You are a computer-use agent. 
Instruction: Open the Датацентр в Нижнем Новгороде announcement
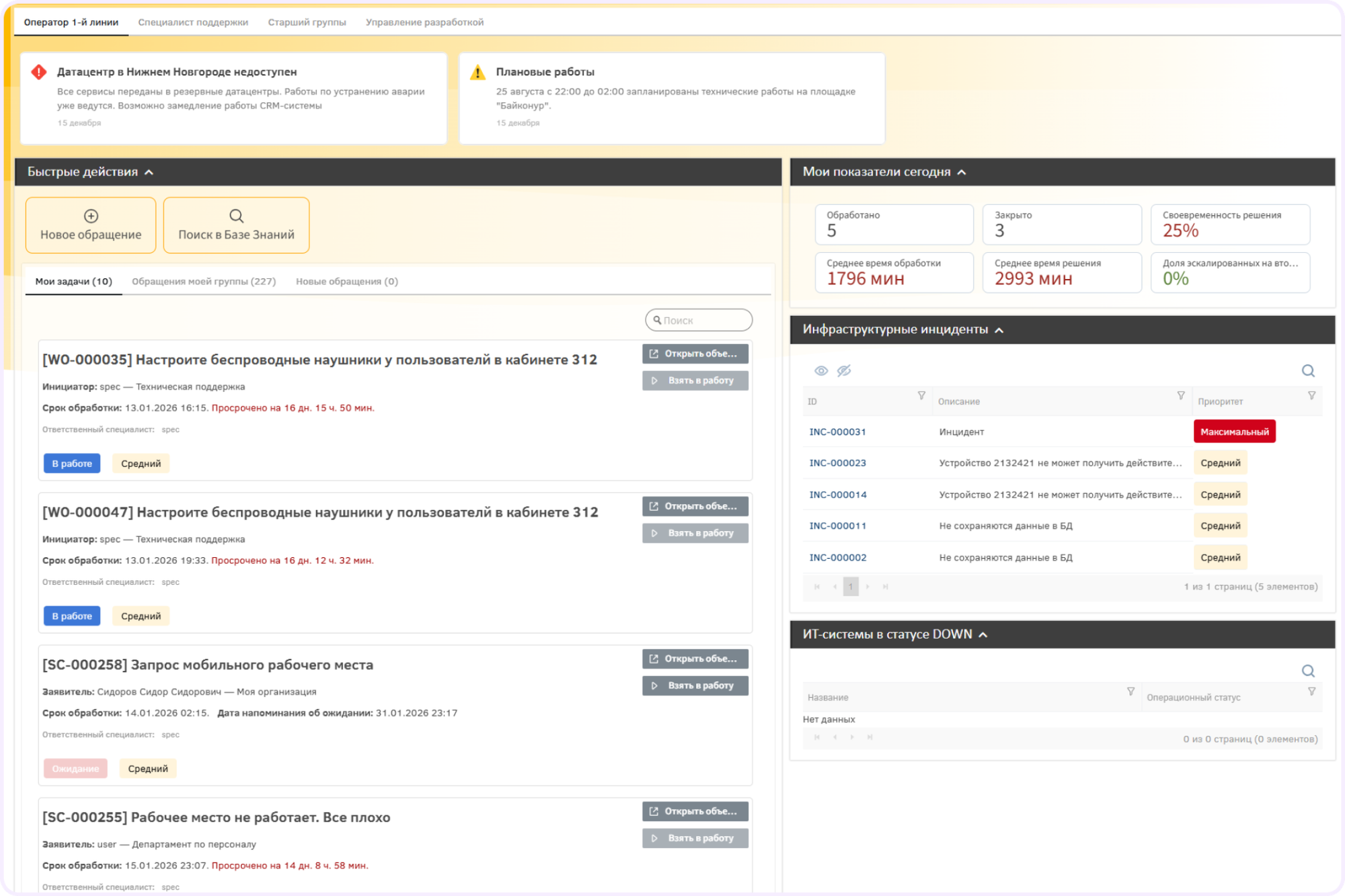click(x=233, y=98)
